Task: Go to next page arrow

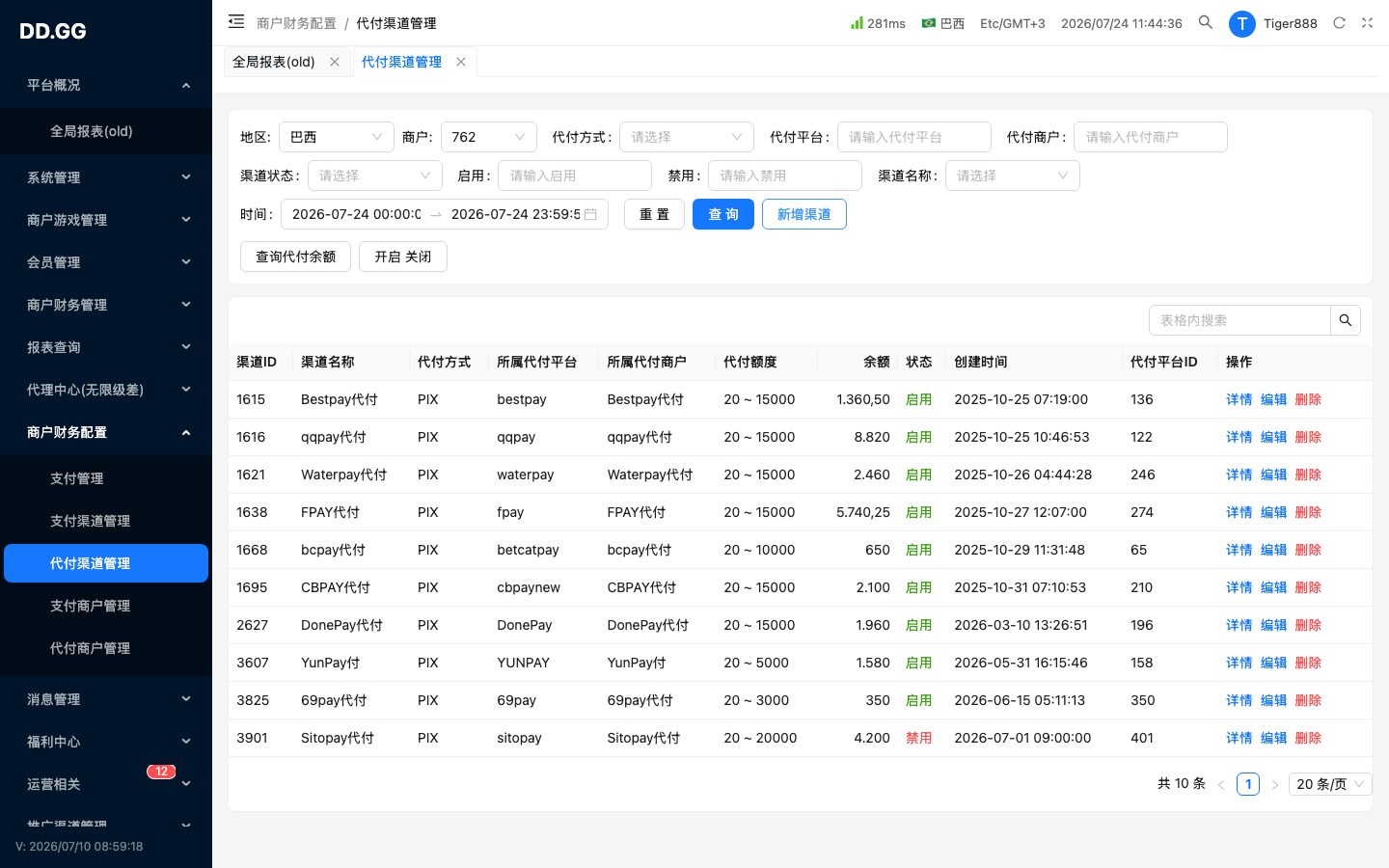Action: click(1275, 785)
